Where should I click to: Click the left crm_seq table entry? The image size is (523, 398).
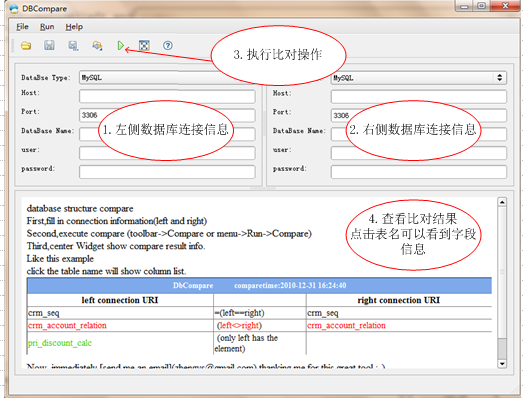point(44,313)
